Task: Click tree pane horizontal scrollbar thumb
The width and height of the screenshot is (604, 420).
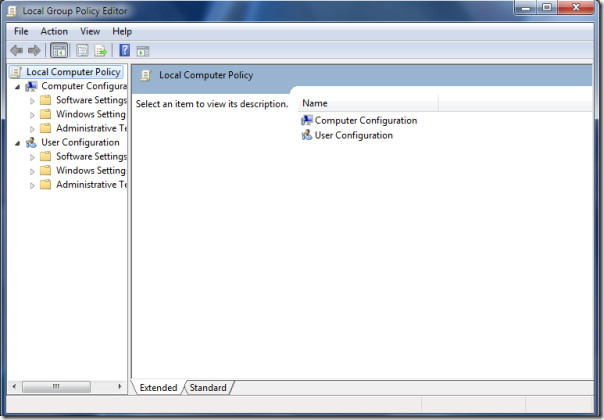Action: (x=56, y=386)
